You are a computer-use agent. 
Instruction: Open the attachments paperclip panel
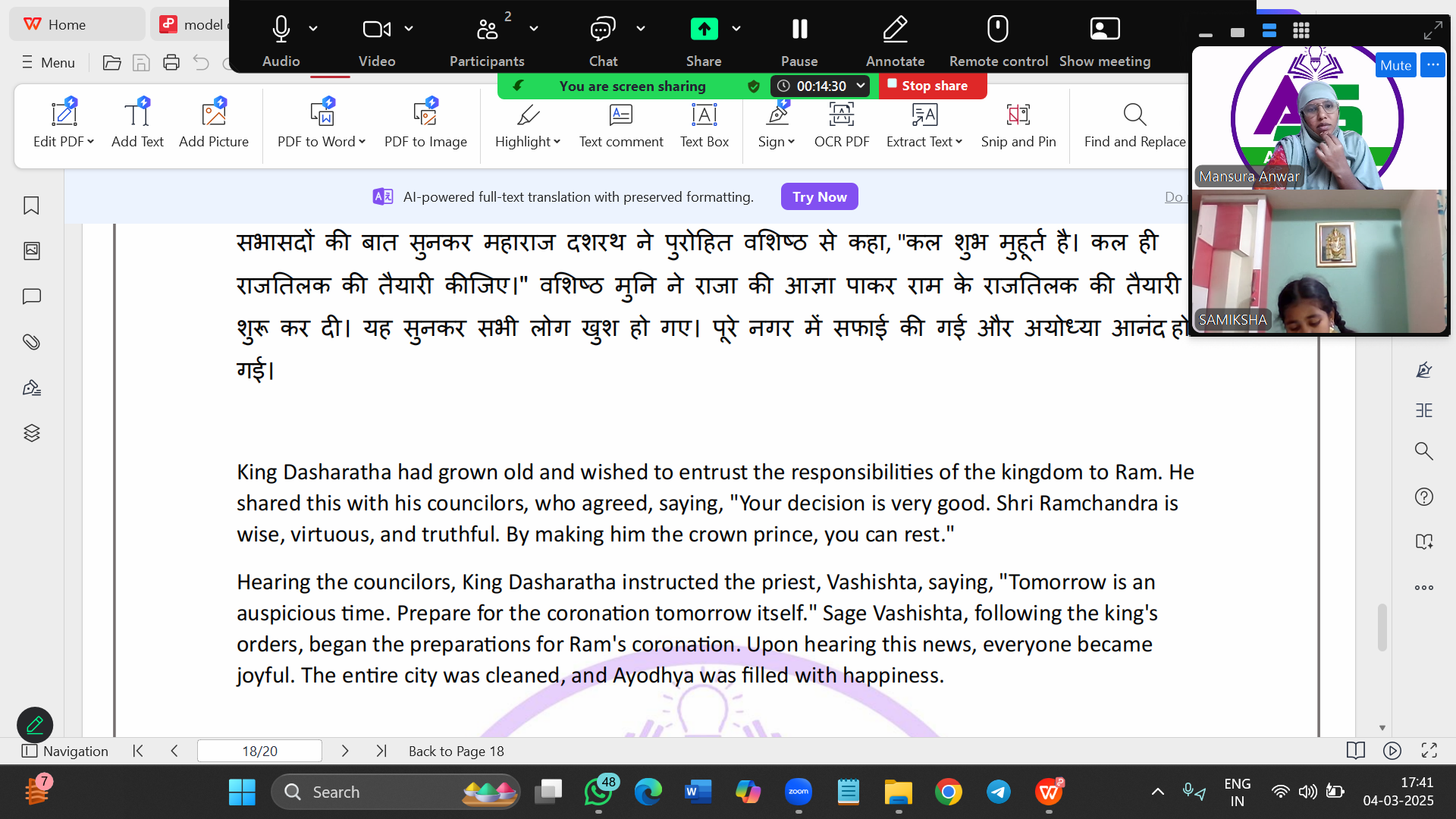pyautogui.click(x=31, y=342)
